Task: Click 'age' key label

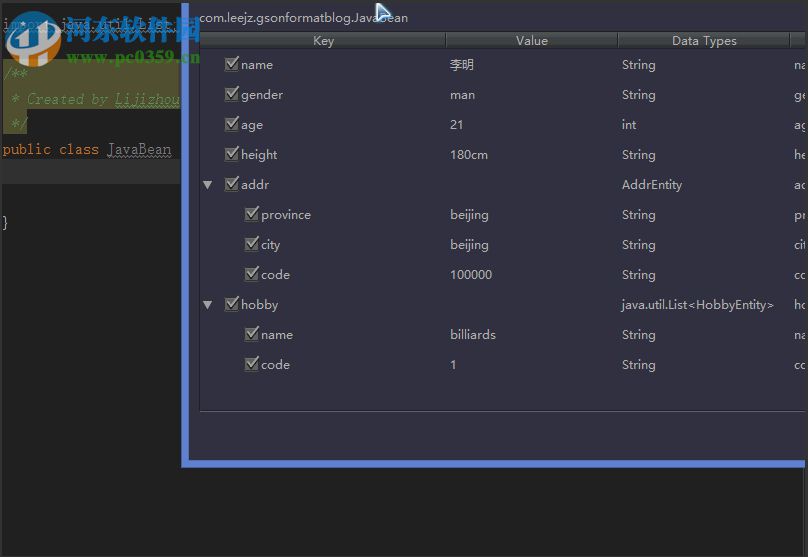Action: coord(252,125)
